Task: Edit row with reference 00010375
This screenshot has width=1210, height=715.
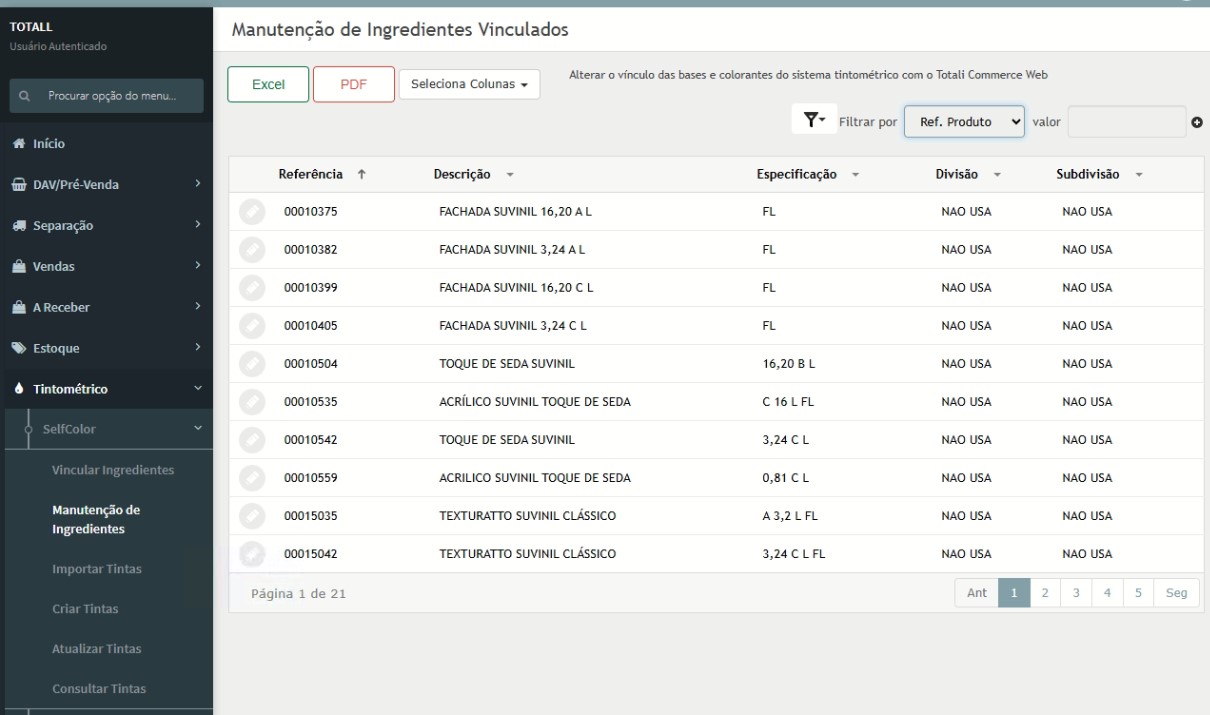Action: click(x=251, y=212)
